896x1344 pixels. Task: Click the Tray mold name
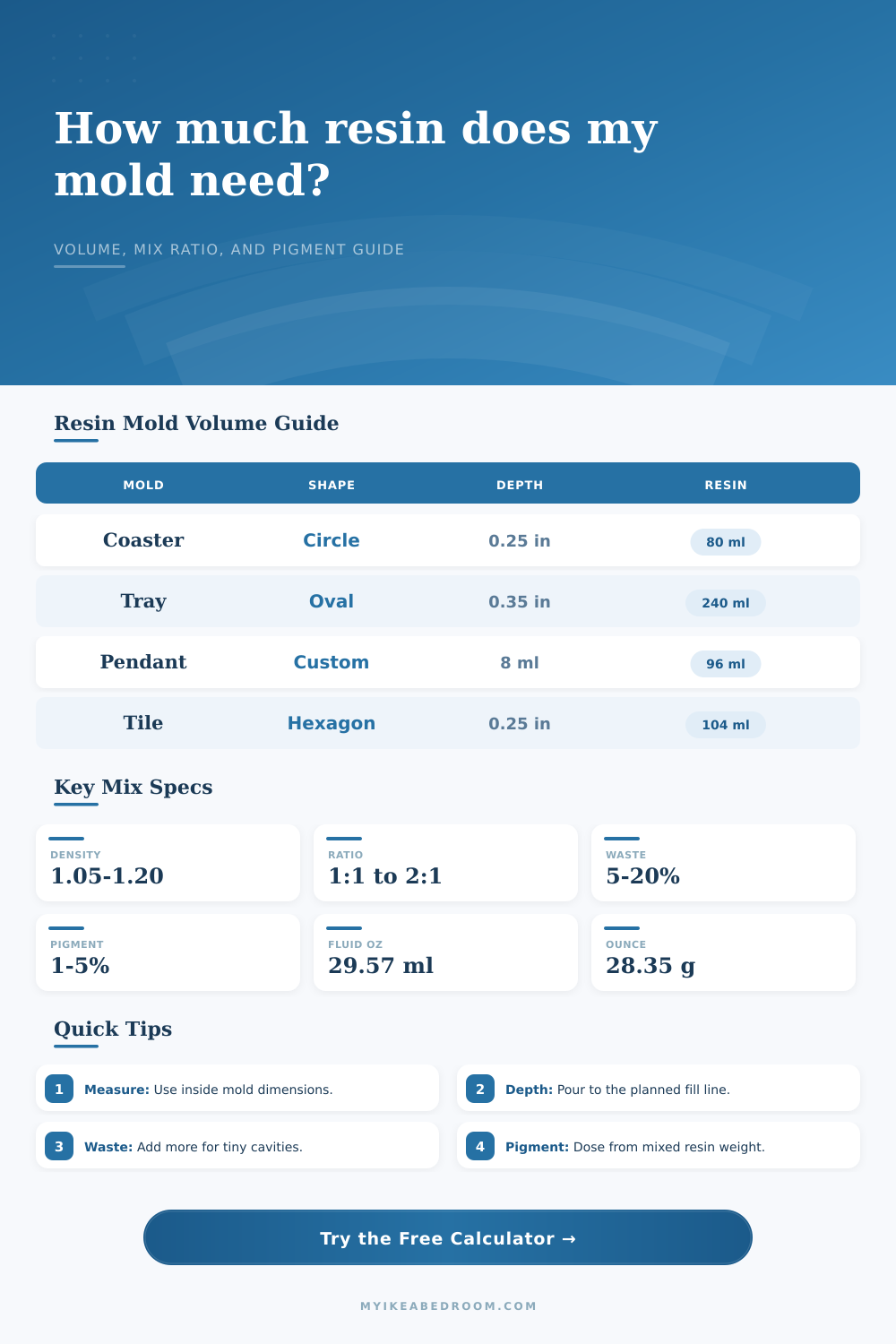point(143,601)
